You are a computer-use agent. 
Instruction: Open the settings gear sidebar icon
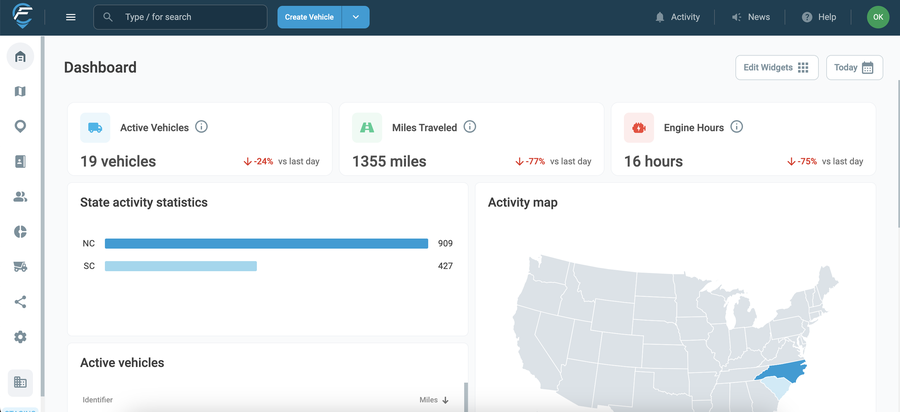coord(20,337)
